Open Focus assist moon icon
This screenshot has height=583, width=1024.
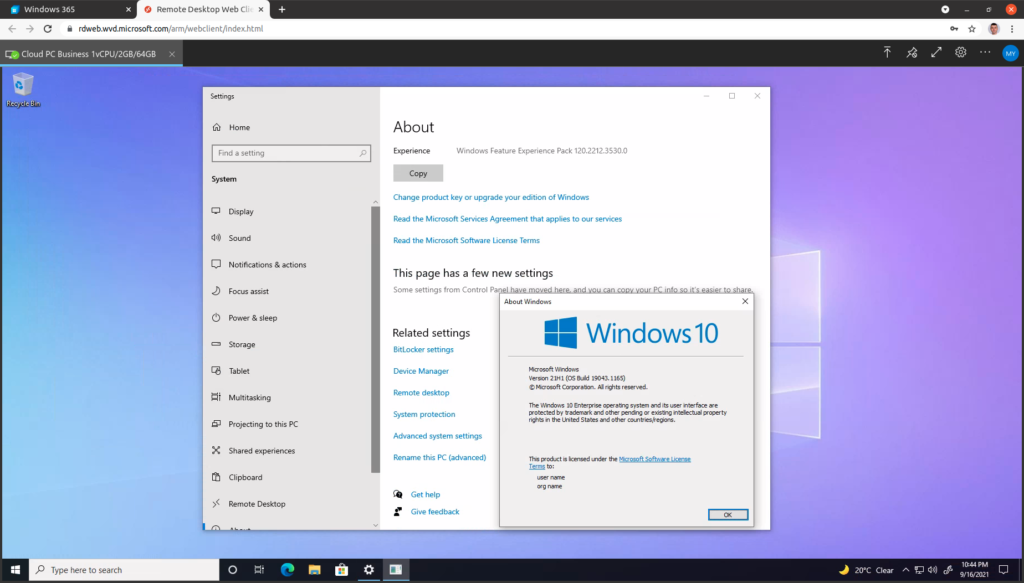pos(216,291)
